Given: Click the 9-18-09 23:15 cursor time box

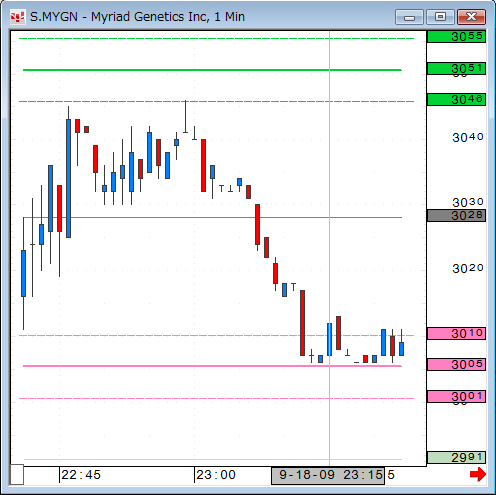Looking at the screenshot, I should [328, 475].
